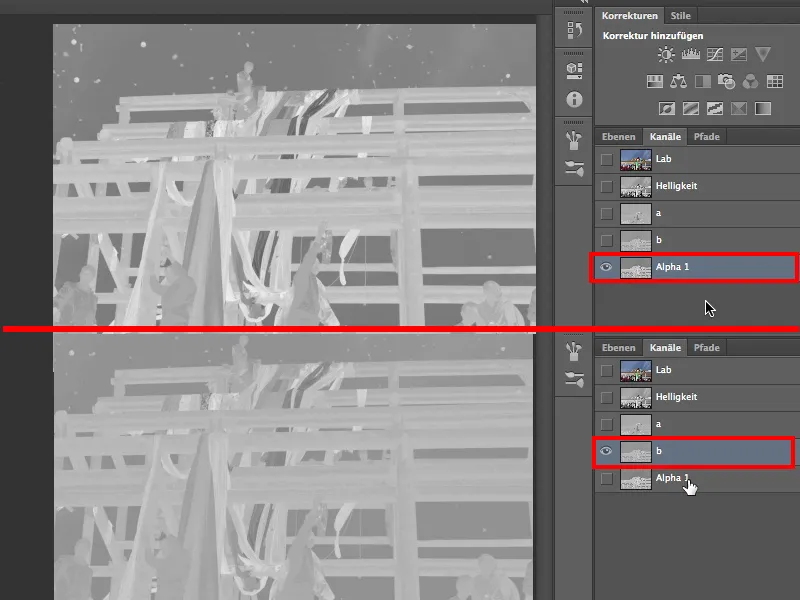Click Alpha 1 thumbnail in upper panel
The height and width of the screenshot is (600, 800).
tap(636, 267)
